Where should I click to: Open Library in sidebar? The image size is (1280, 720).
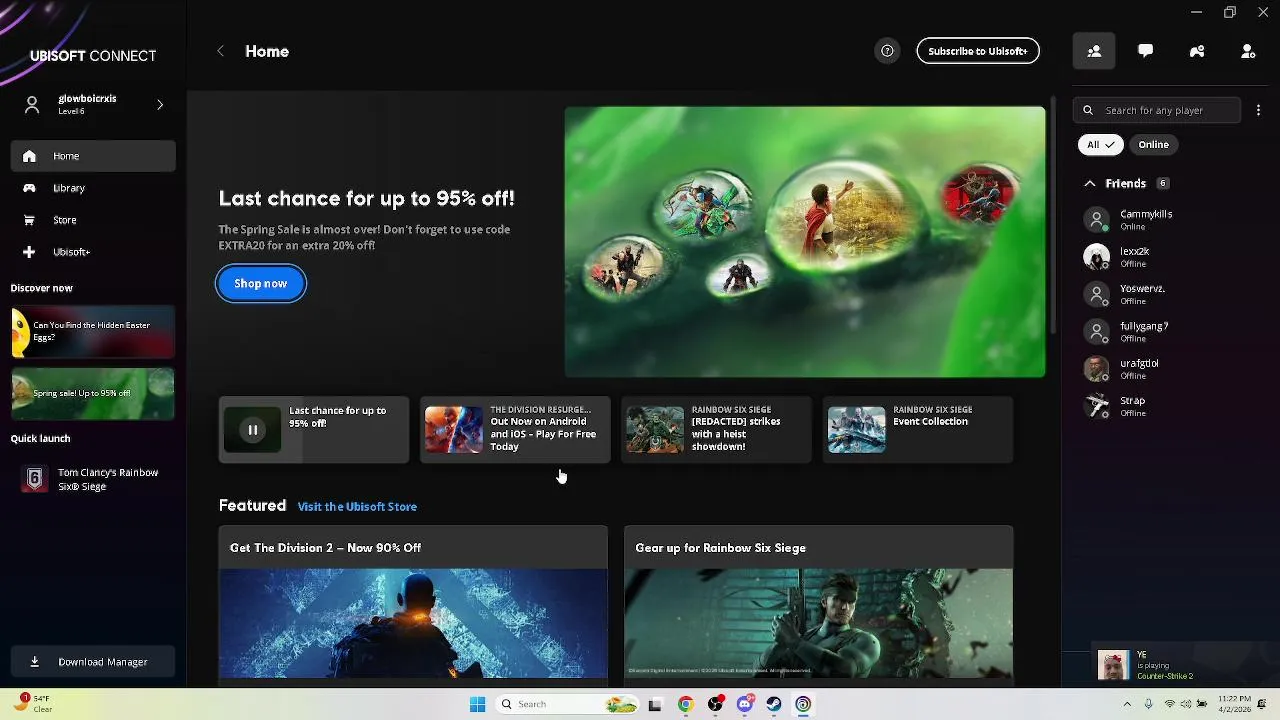[x=93, y=188]
